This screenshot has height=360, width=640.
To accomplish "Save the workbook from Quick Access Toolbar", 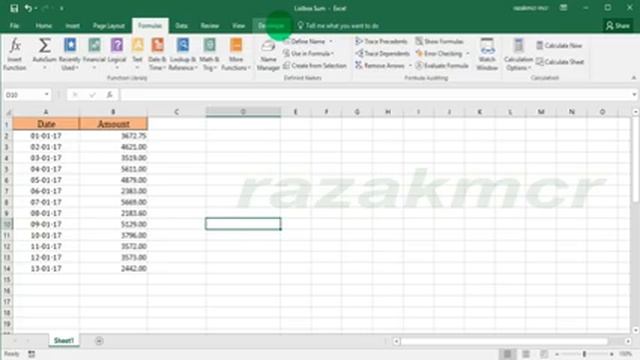I will point(14,8).
